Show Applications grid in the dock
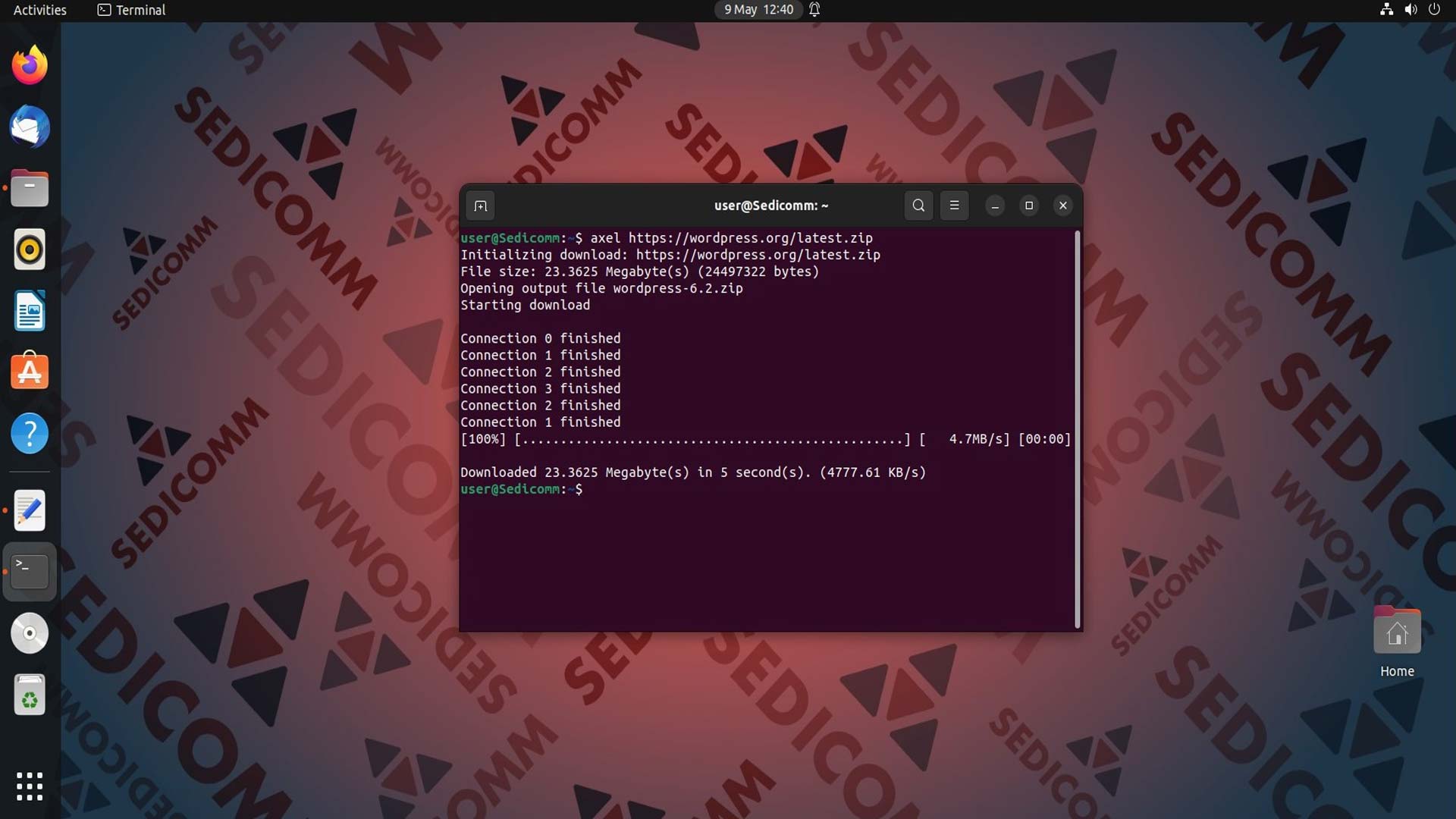1456x819 pixels. (30, 786)
